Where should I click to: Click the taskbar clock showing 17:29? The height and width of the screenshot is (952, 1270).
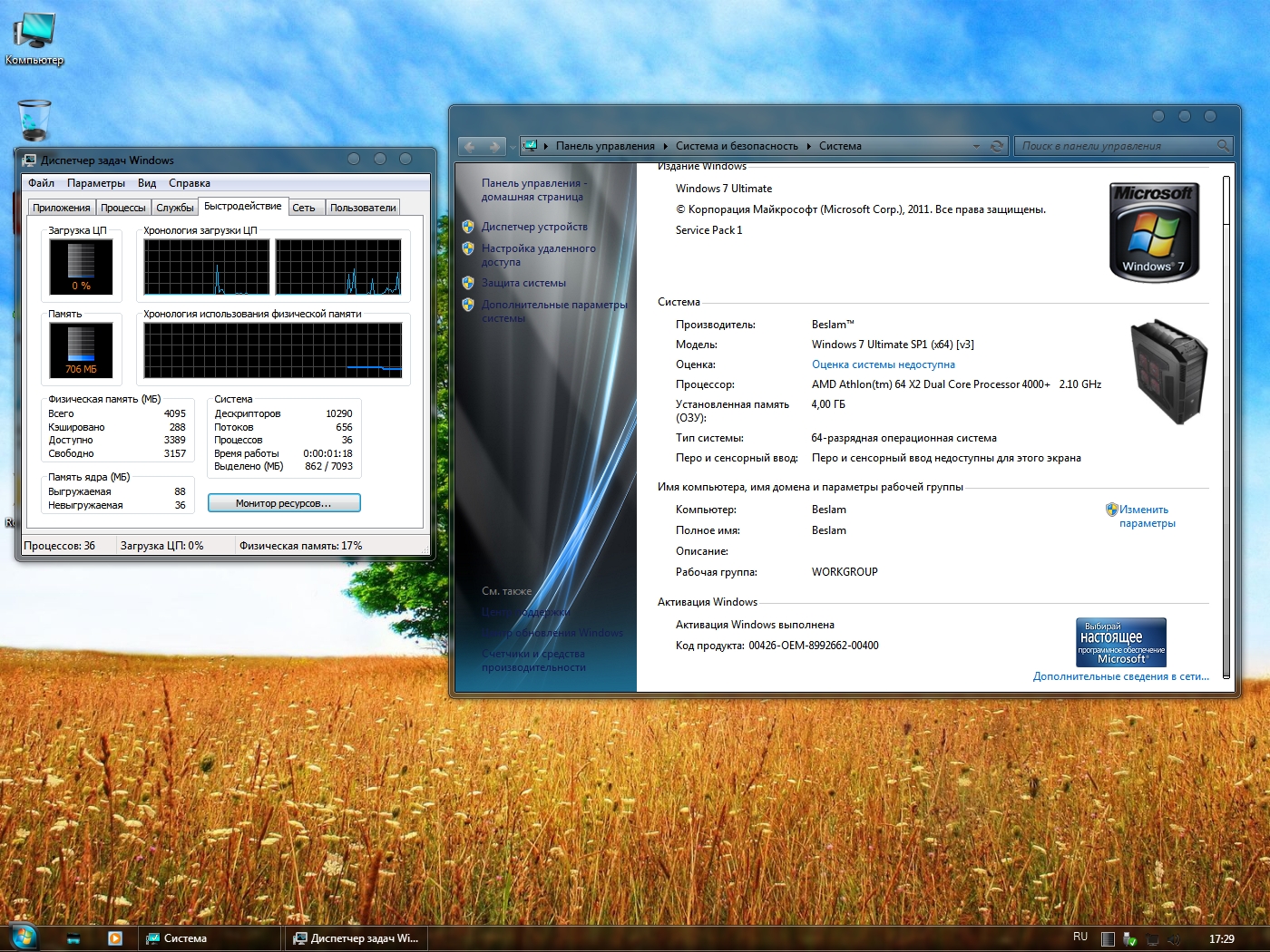click(x=1222, y=939)
